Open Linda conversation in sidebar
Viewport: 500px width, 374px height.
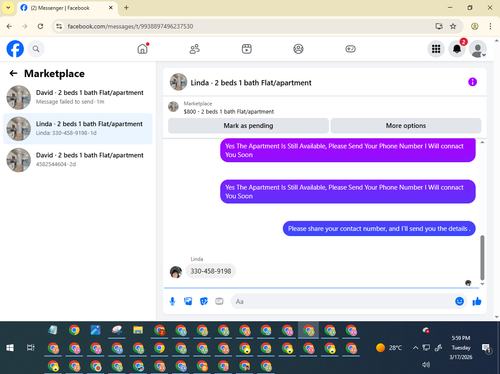(x=78, y=128)
